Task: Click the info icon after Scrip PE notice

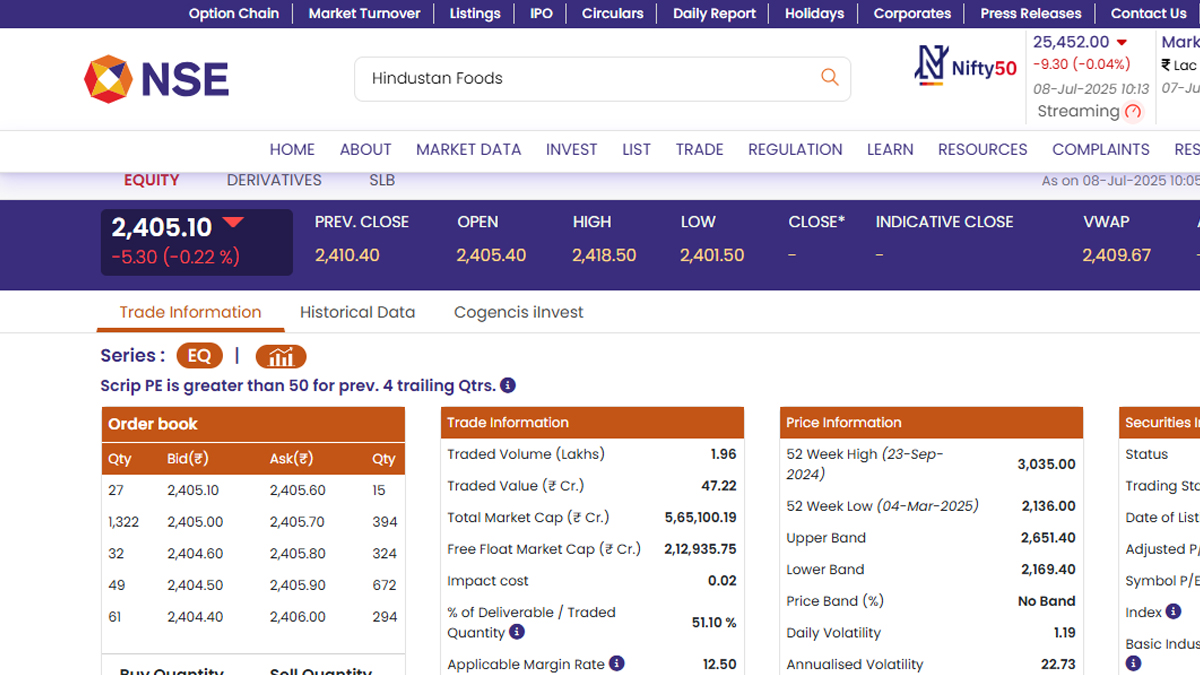Action: pyautogui.click(x=508, y=385)
